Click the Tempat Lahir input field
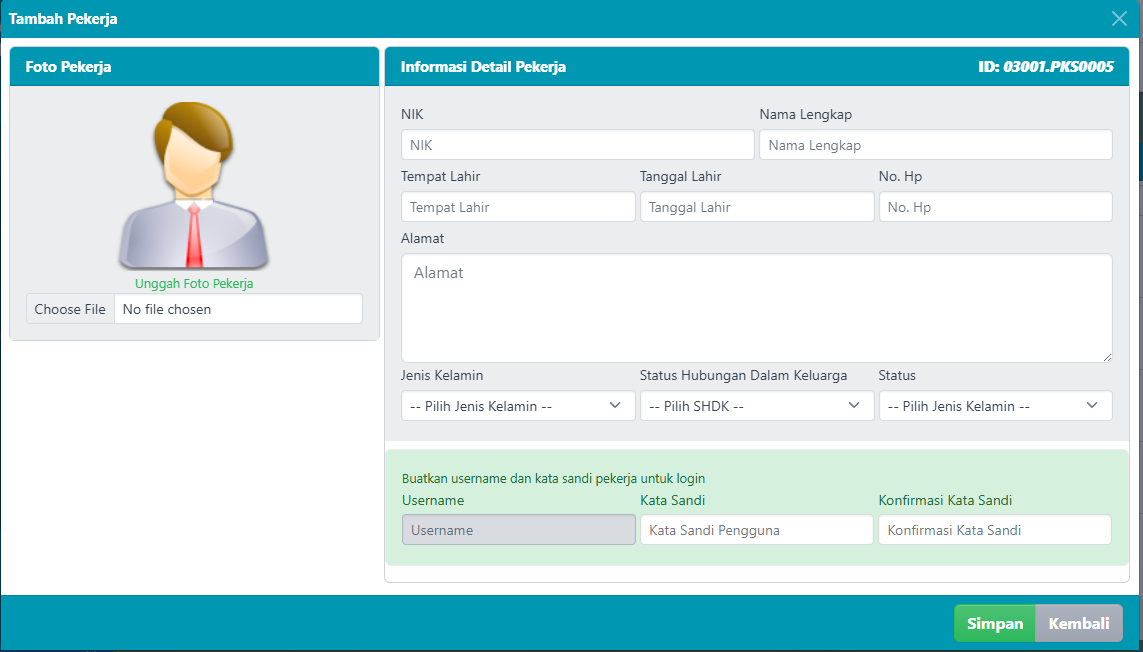 pos(518,207)
